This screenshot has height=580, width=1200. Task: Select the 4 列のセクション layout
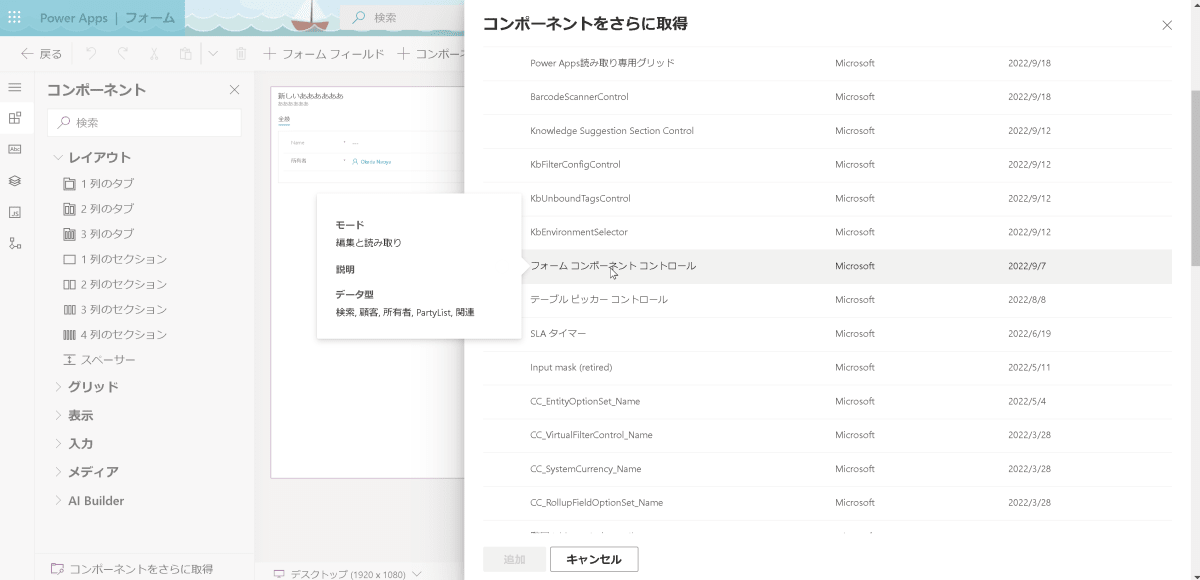coord(114,334)
